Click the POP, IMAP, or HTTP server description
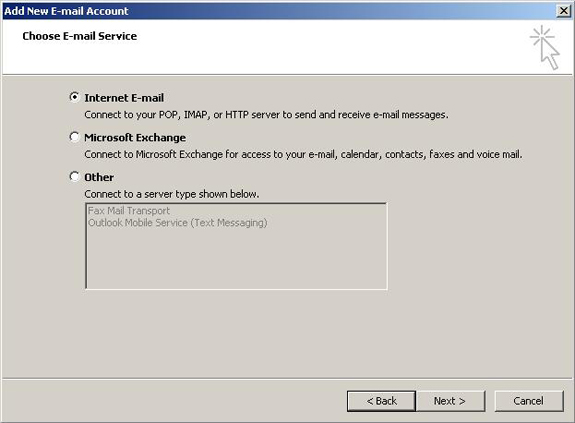575x423 pixels. pos(266,115)
